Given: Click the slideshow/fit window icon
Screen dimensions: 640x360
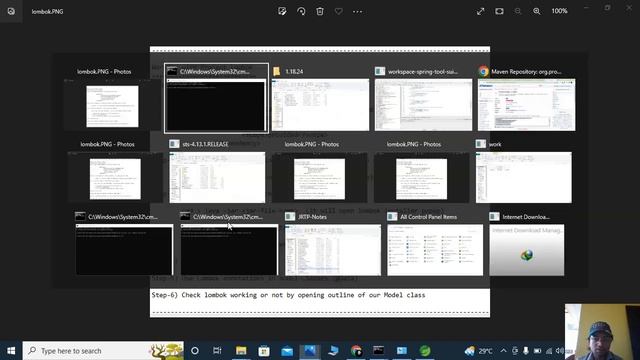Looking at the screenshot, I should (499, 11).
